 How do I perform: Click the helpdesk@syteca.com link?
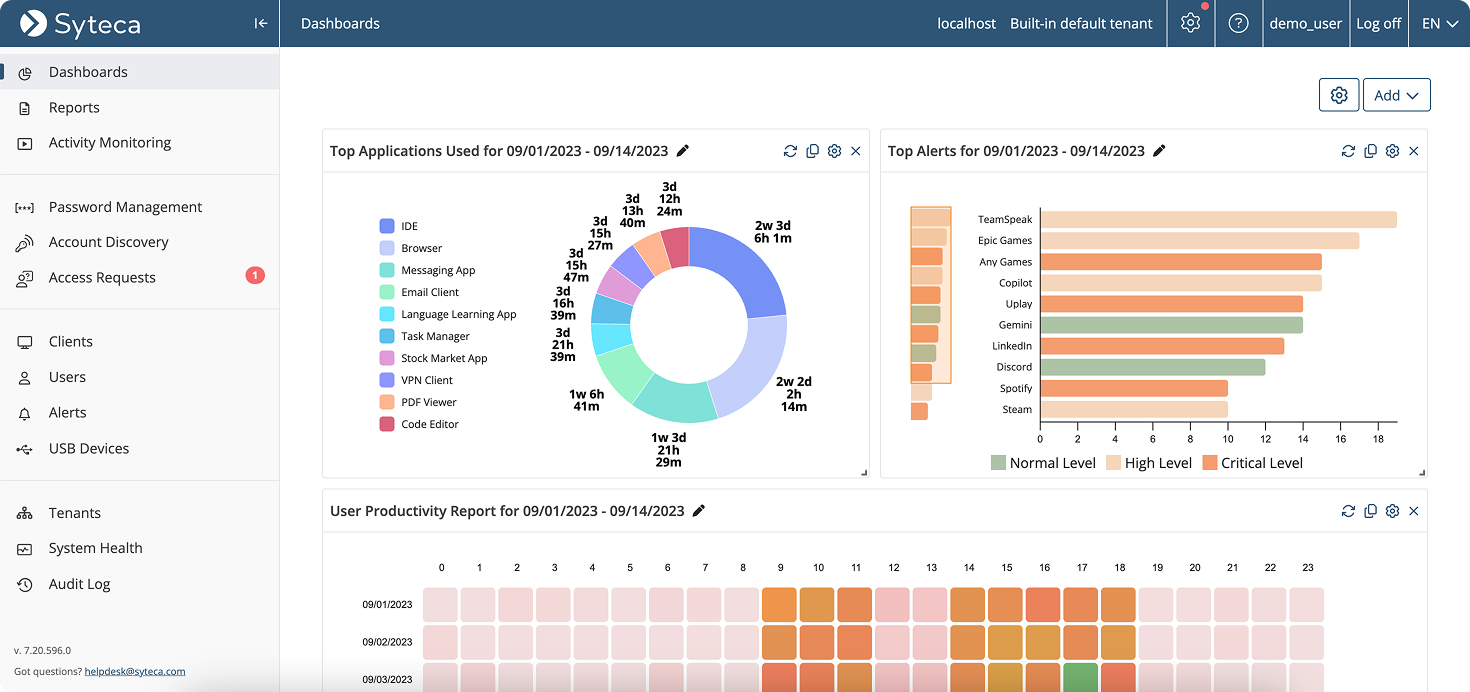[135, 671]
